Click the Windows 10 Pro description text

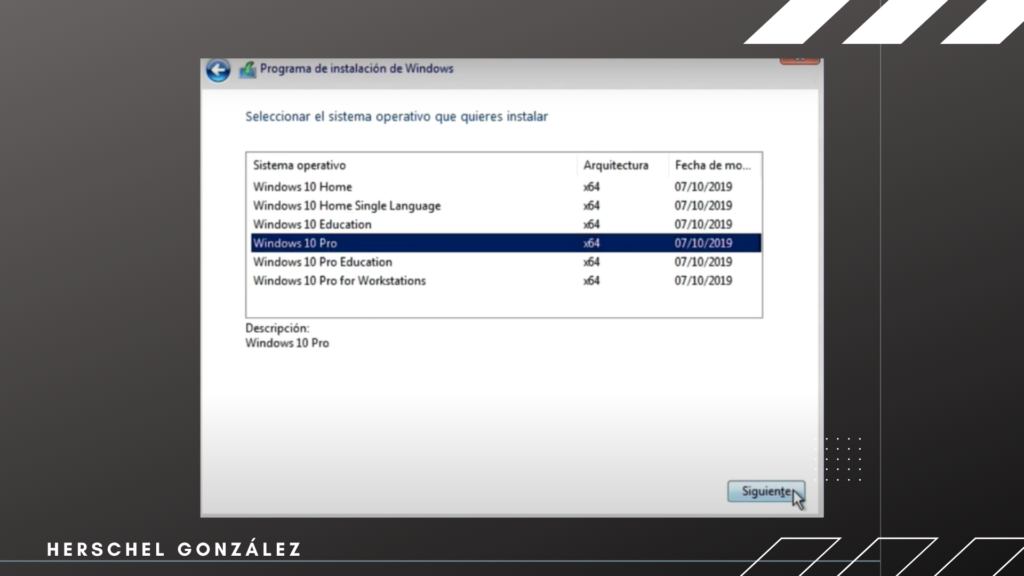click(287, 344)
